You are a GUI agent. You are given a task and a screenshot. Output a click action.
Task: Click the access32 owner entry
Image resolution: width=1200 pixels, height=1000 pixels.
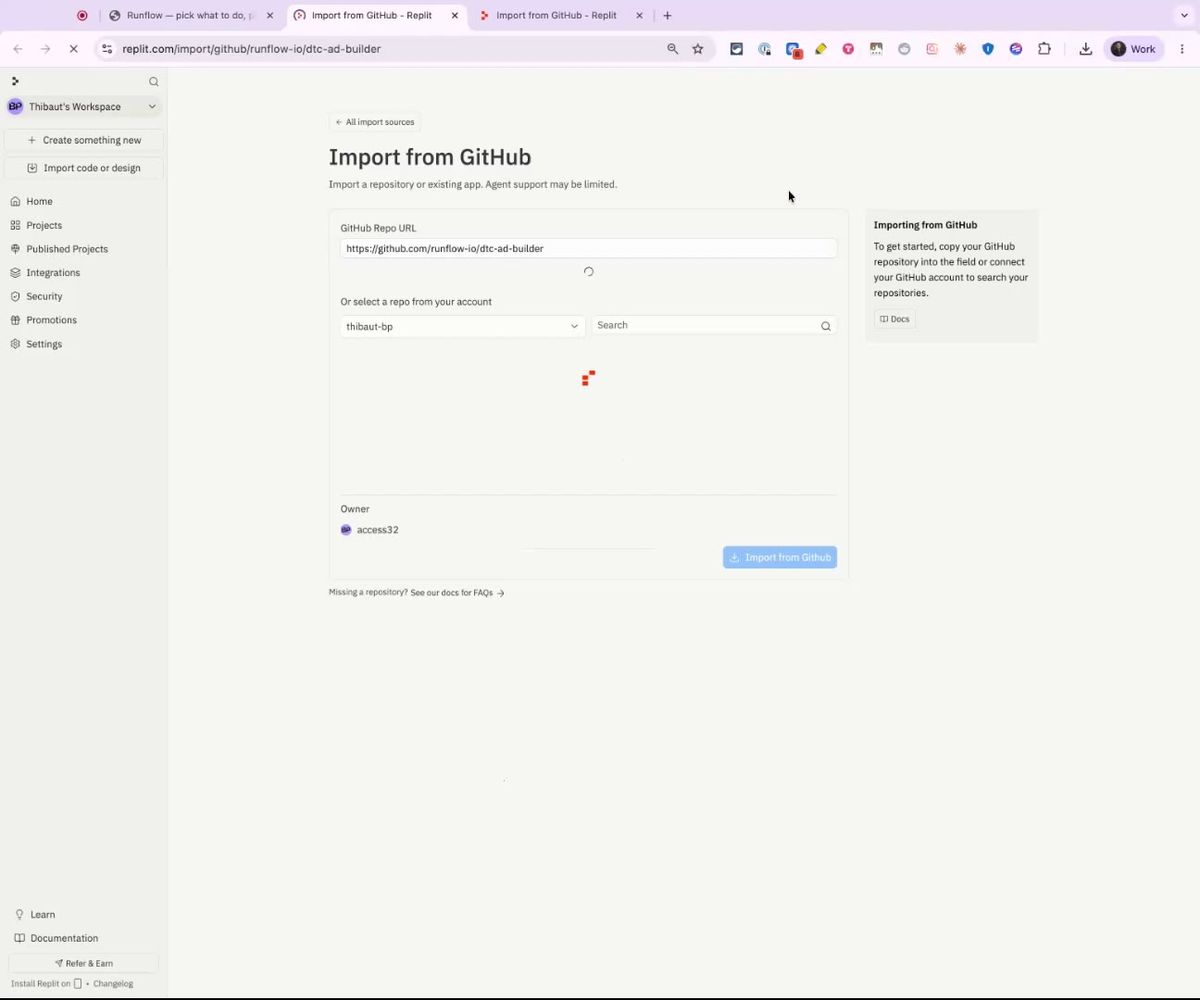(x=370, y=530)
